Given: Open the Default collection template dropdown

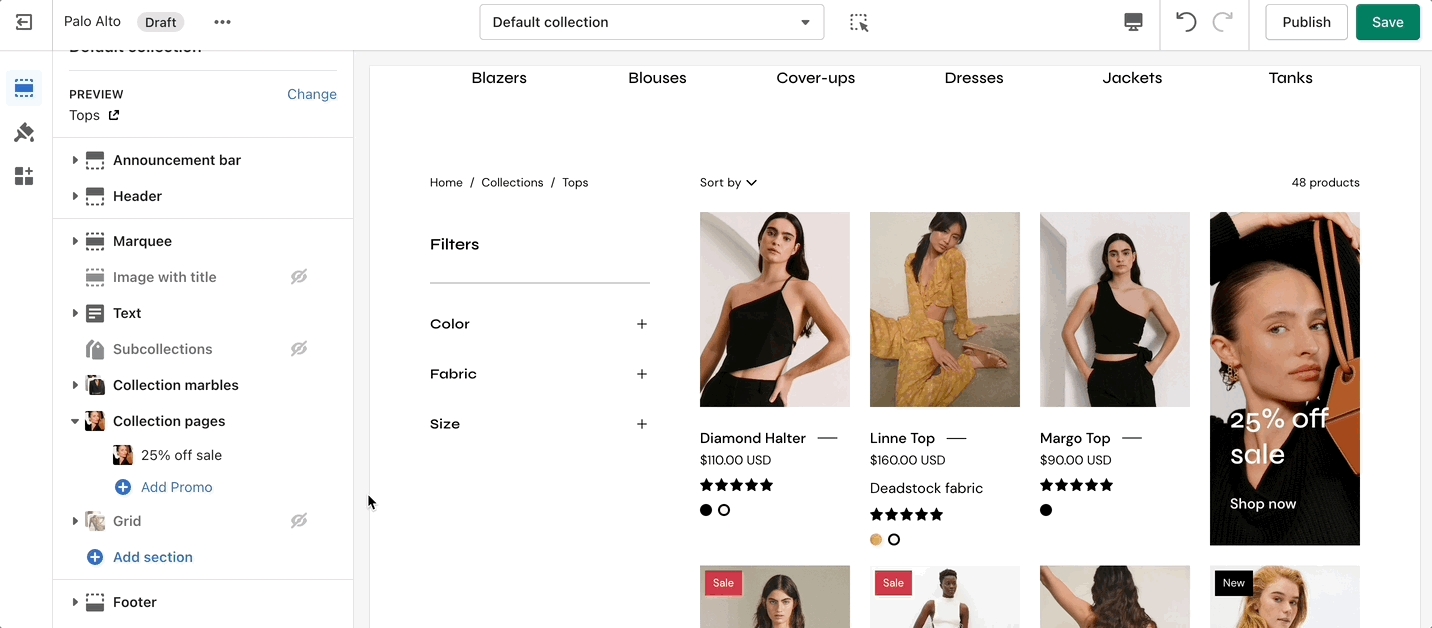Looking at the screenshot, I should (x=651, y=22).
